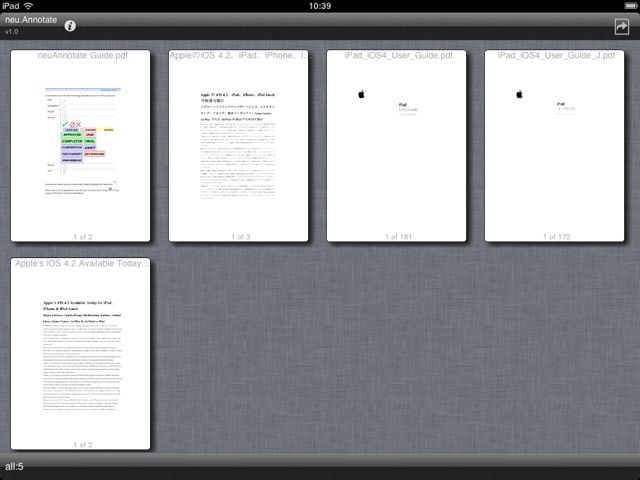Click the '1 of 181' page indicator
640x480 pixels.
coord(398,237)
